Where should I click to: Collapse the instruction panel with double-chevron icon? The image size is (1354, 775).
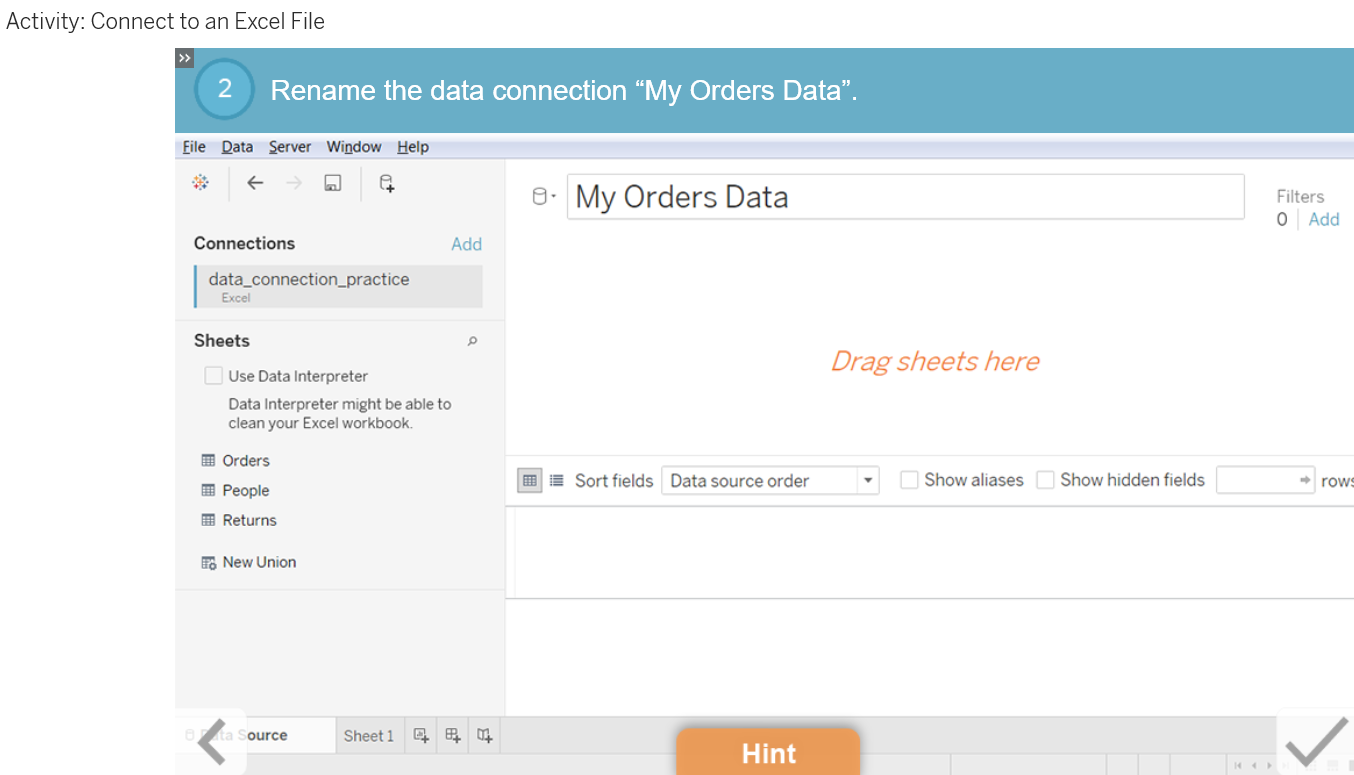(184, 58)
